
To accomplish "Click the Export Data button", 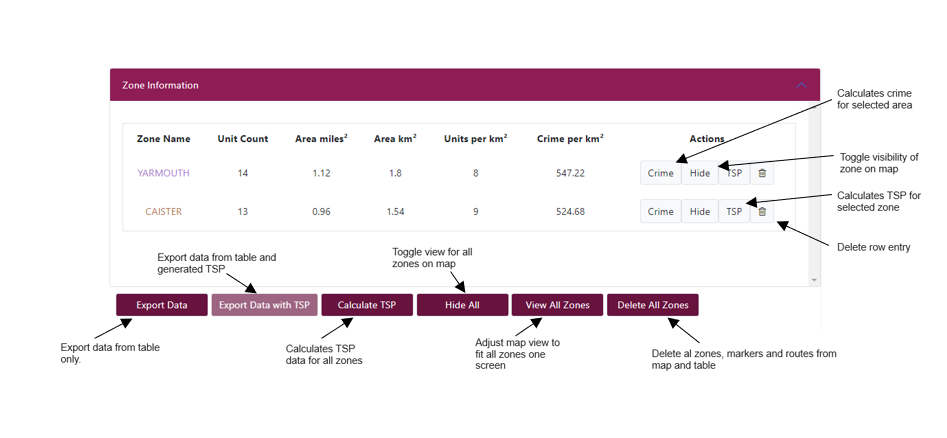I will pos(162,305).
